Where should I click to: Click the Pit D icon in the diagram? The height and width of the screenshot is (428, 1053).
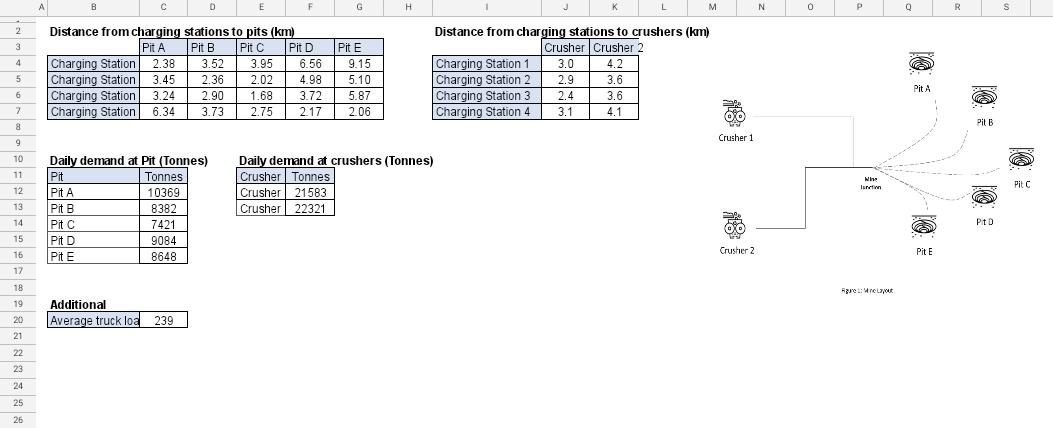pos(985,197)
